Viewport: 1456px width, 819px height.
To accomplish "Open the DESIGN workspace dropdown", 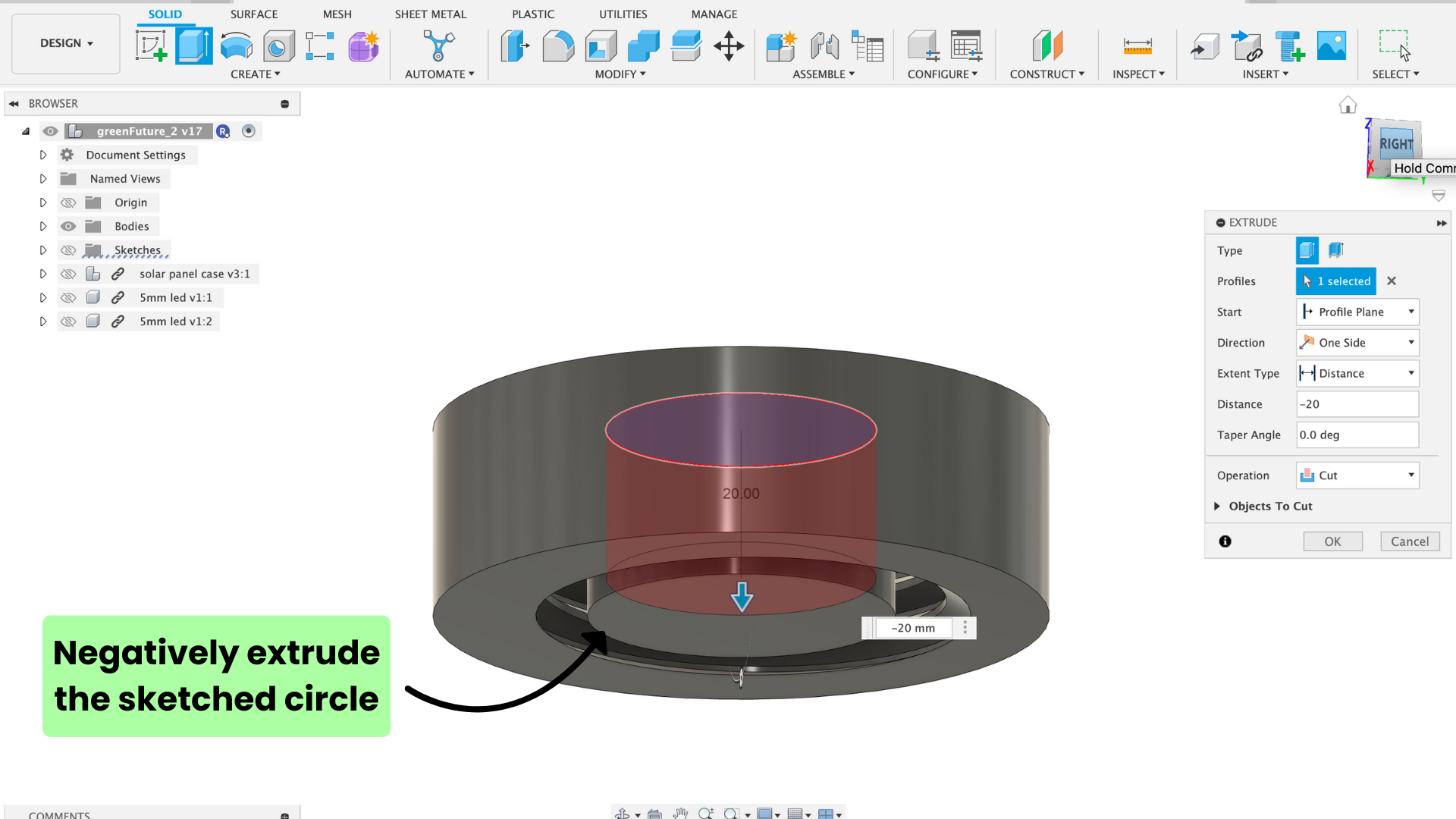I will [66, 43].
